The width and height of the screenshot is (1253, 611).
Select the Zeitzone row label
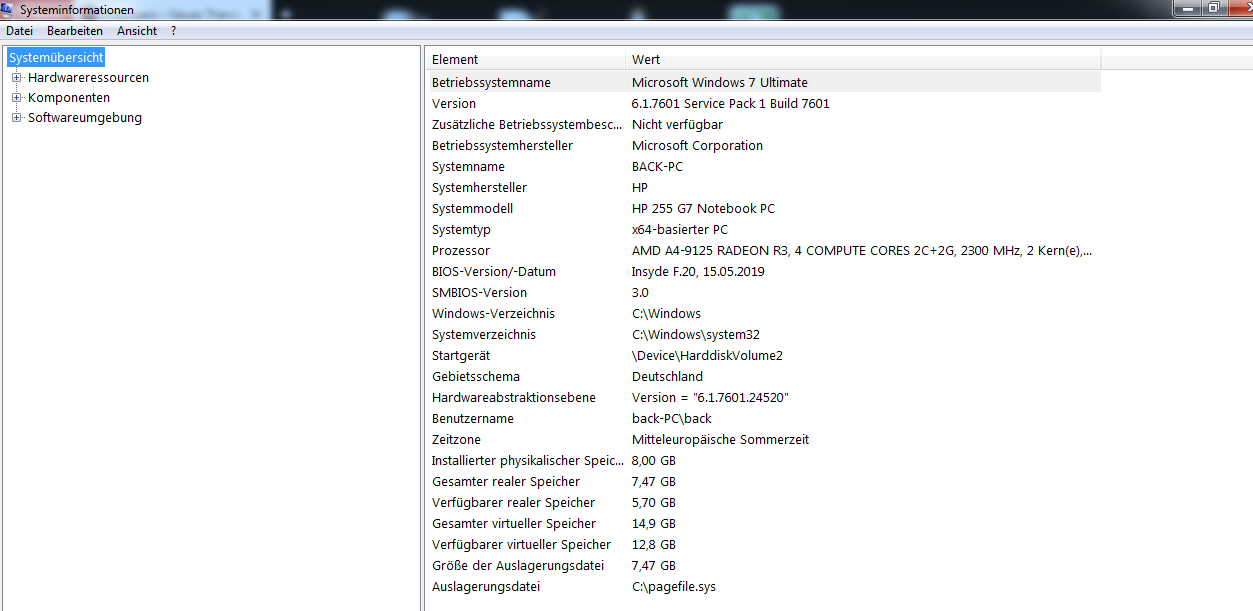coord(456,439)
